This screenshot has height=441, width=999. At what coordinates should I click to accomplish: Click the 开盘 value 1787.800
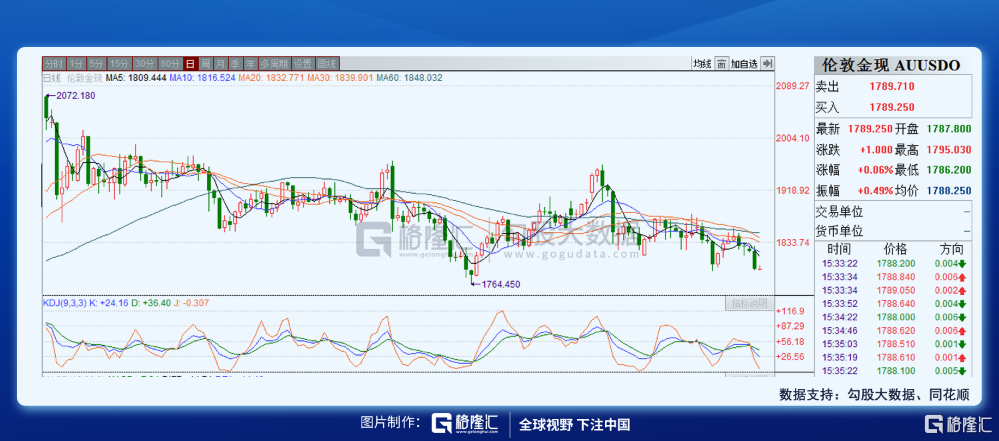(x=948, y=129)
